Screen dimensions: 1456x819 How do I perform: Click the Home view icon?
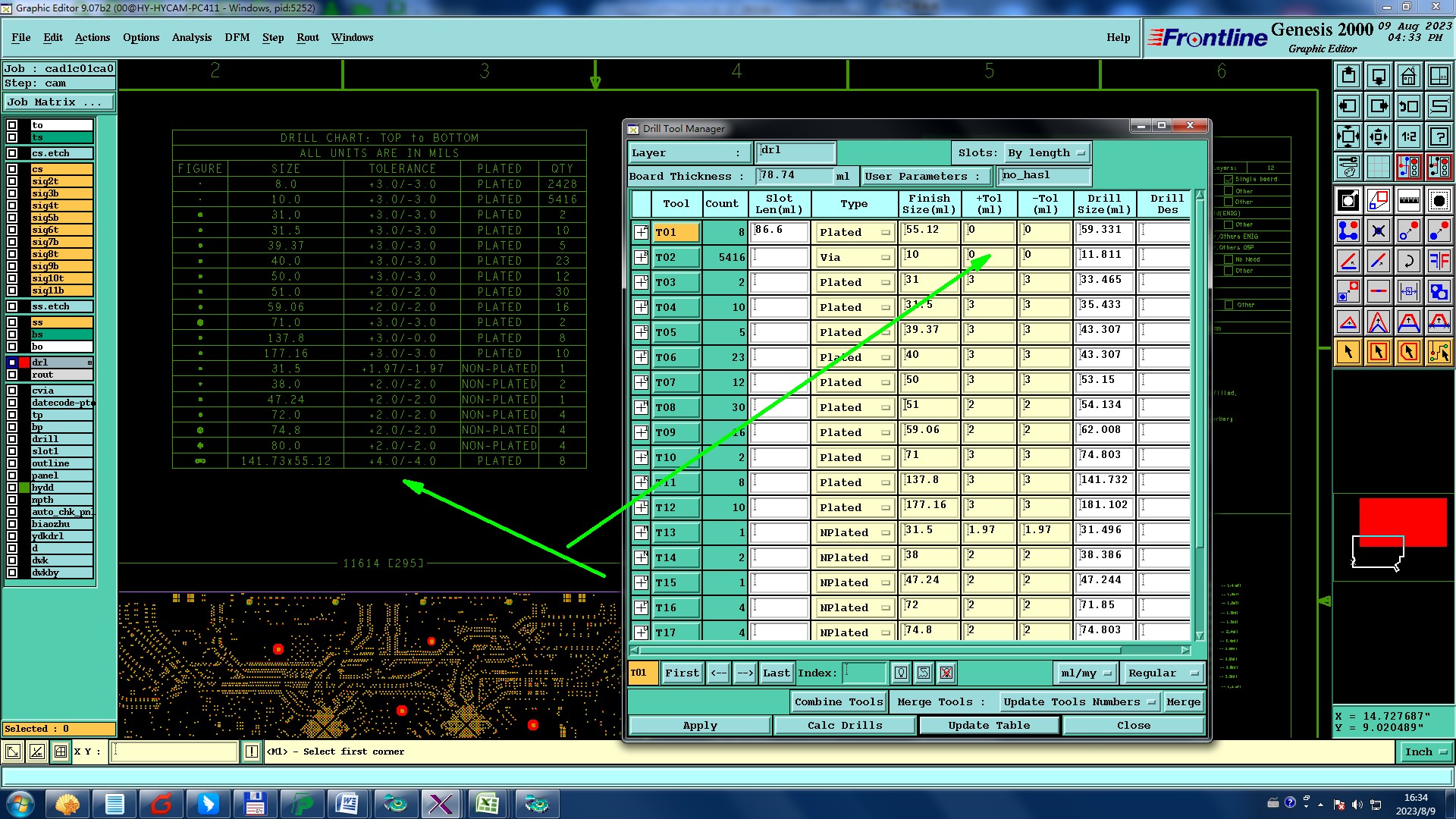[1408, 76]
